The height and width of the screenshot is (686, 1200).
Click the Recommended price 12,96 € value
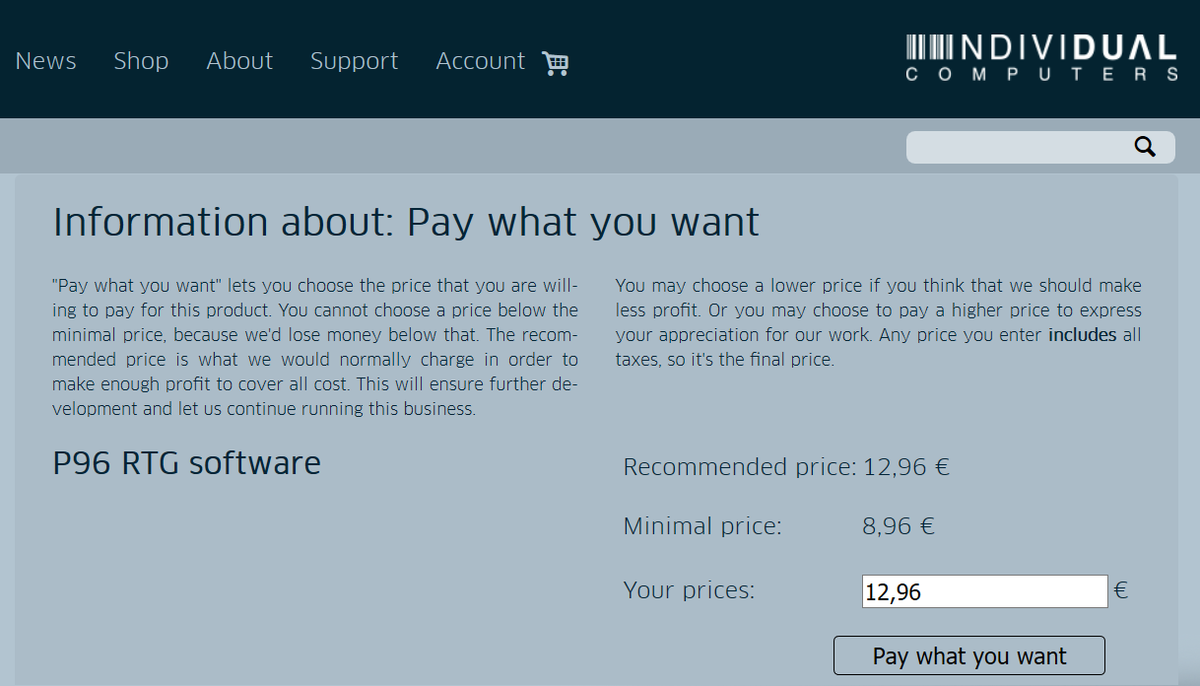(x=907, y=467)
